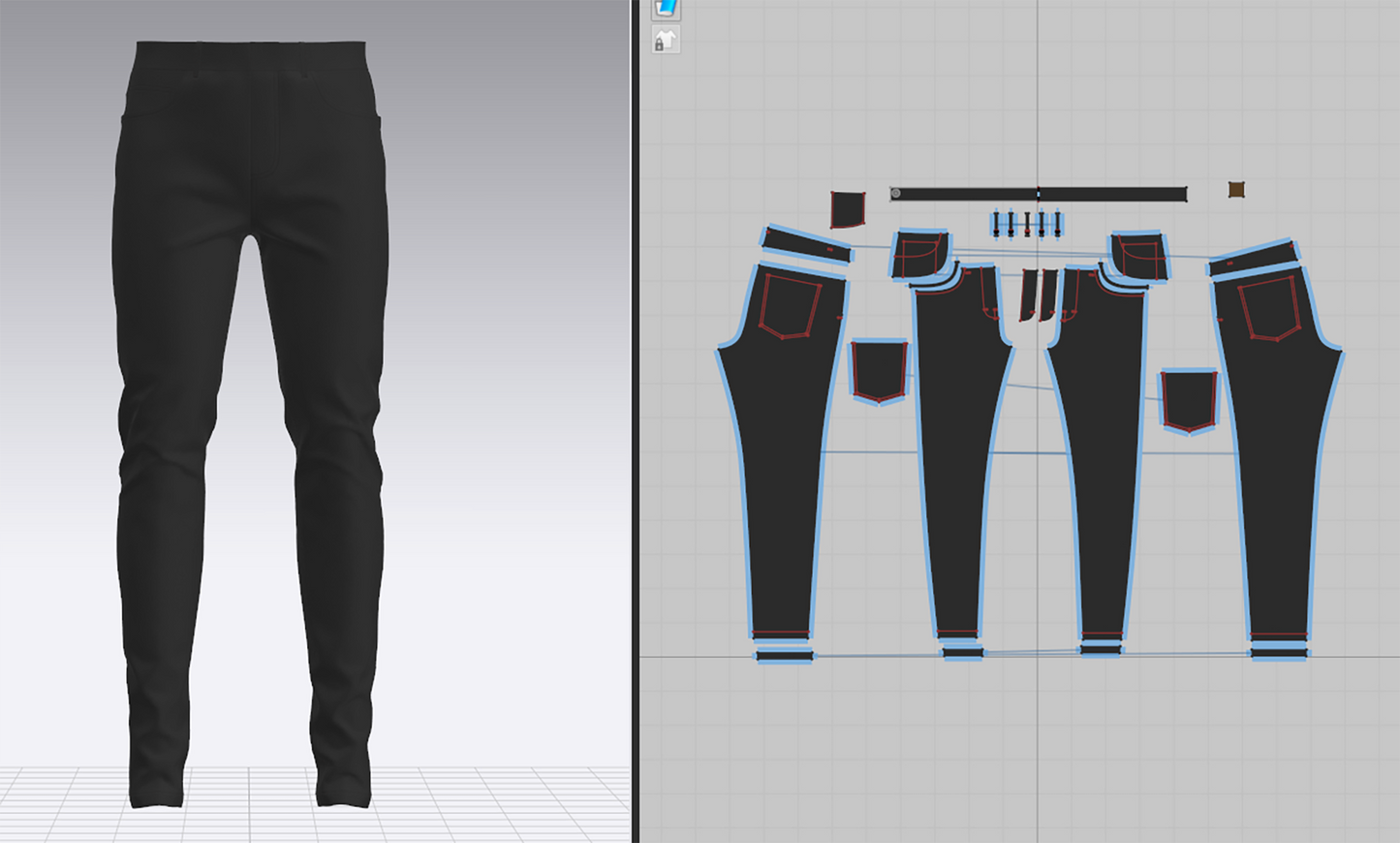This screenshot has height=843, width=1400.
Task: Select the left back yoke pattern piece
Action: [x=807, y=244]
